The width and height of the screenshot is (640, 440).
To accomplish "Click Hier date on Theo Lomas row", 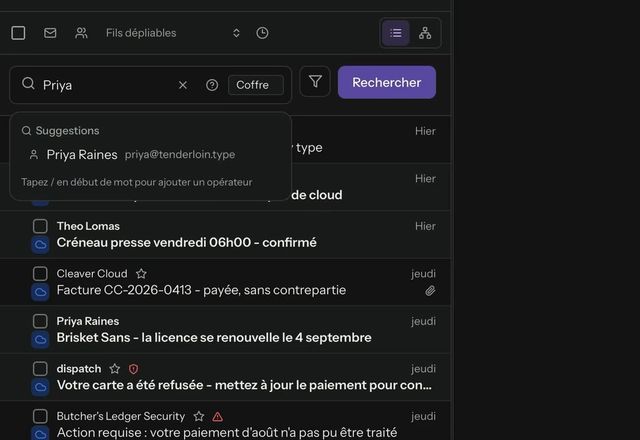I will (425, 226).
